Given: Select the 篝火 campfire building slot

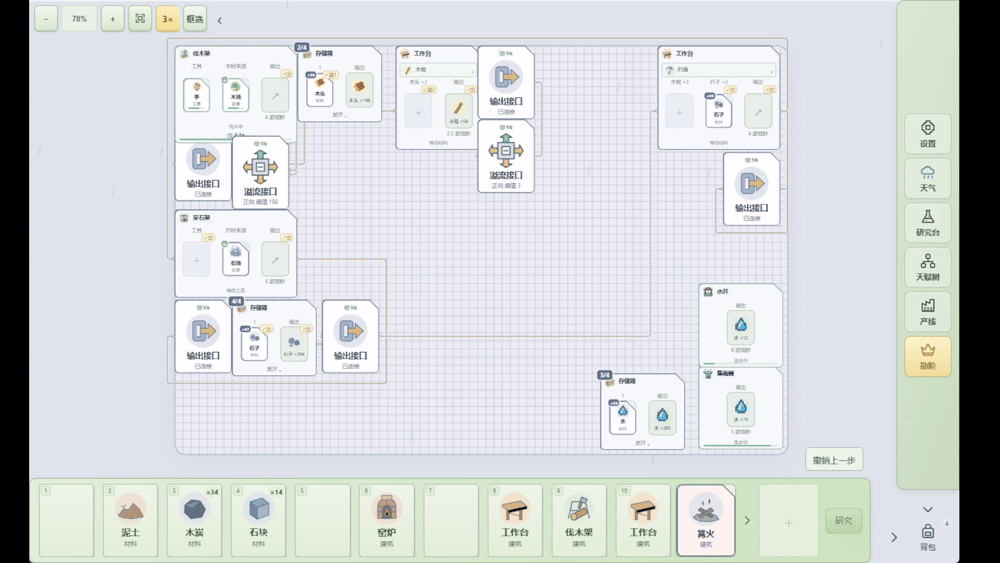Looking at the screenshot, I should click(x=706, y=520).
